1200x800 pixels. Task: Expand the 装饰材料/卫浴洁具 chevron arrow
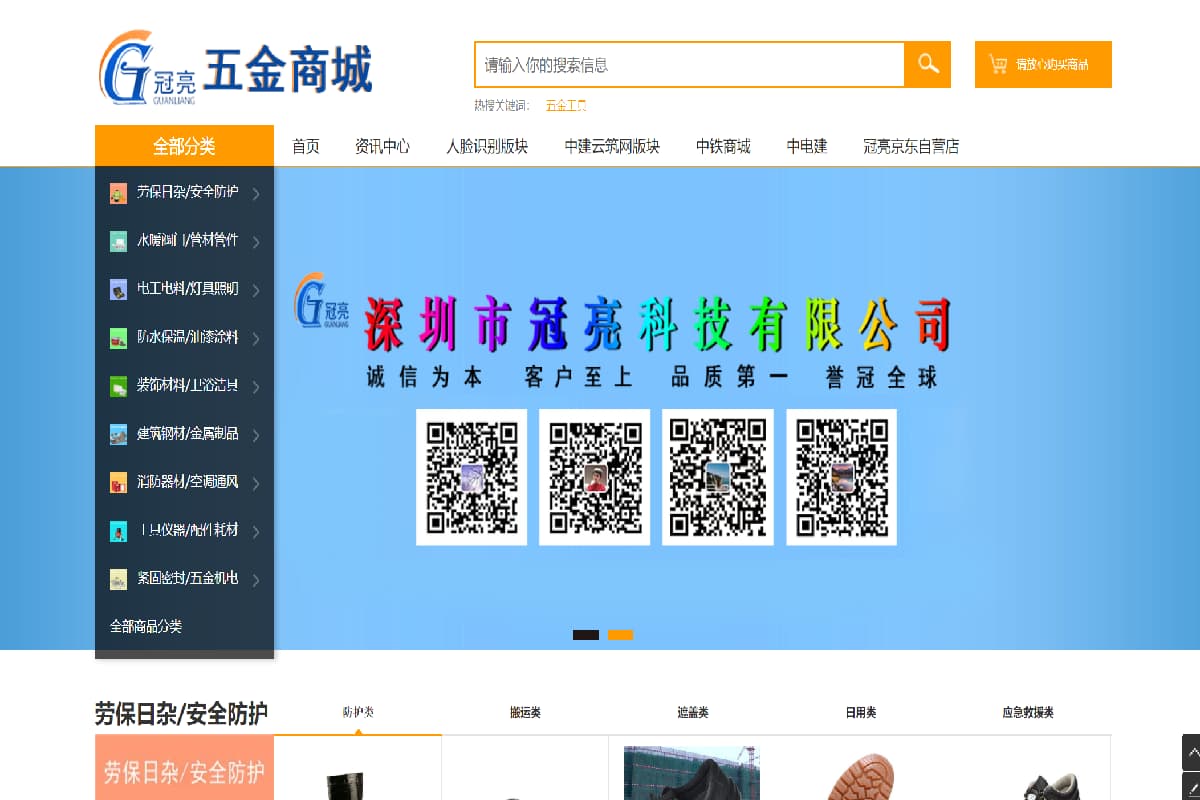tap(256, 386)
